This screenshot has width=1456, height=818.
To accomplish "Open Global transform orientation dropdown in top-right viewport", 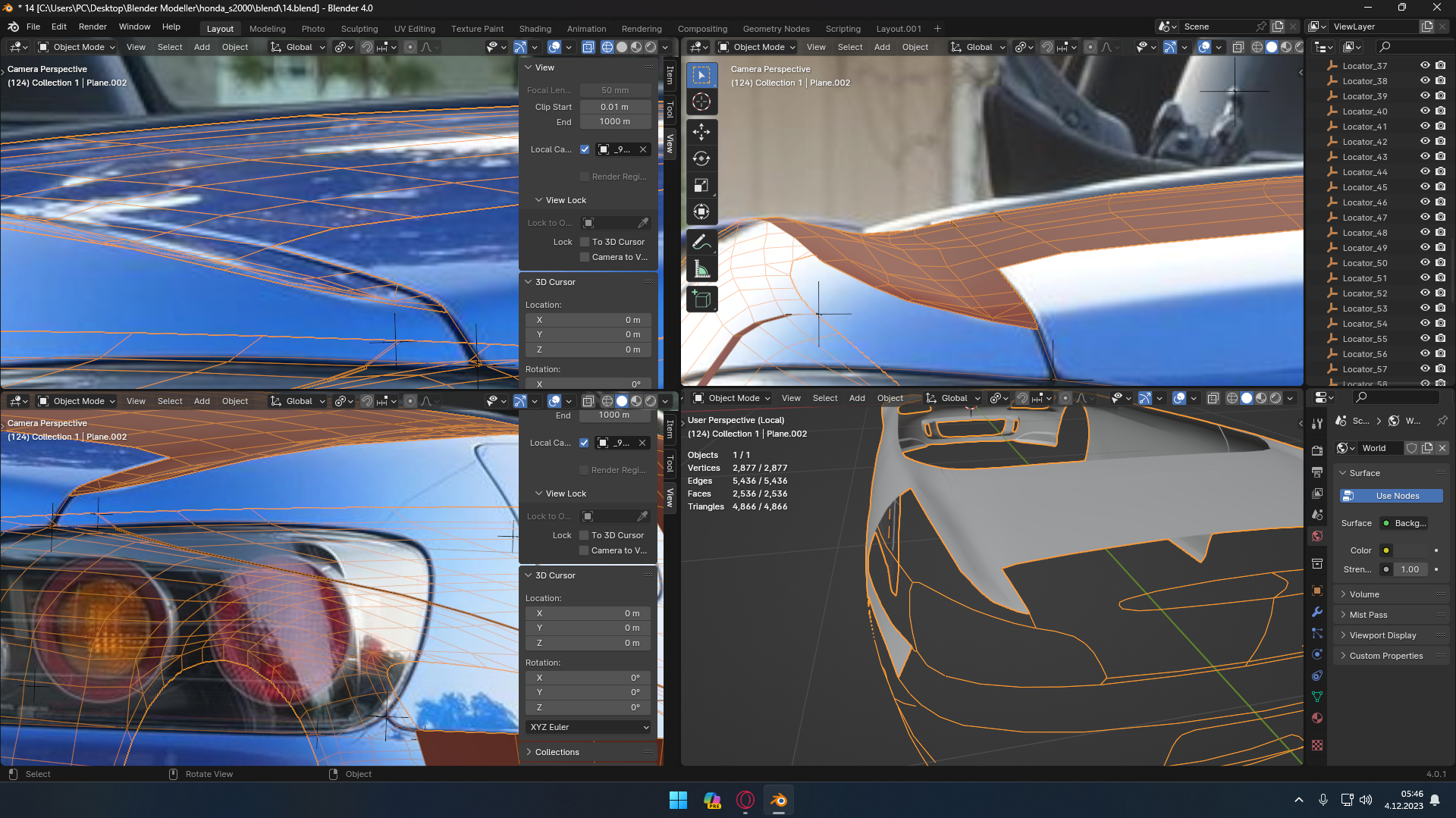I will [x=977, y=47].
